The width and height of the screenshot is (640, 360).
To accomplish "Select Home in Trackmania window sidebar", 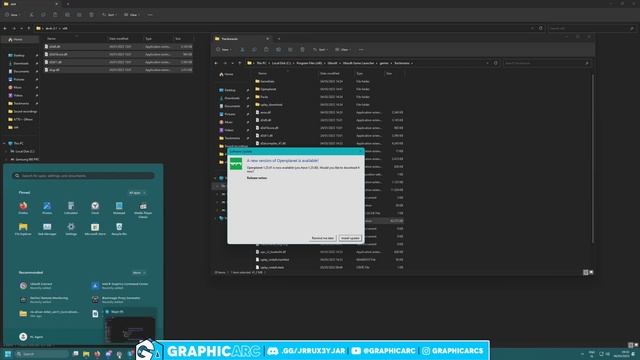I will click(x=227, y=74).
